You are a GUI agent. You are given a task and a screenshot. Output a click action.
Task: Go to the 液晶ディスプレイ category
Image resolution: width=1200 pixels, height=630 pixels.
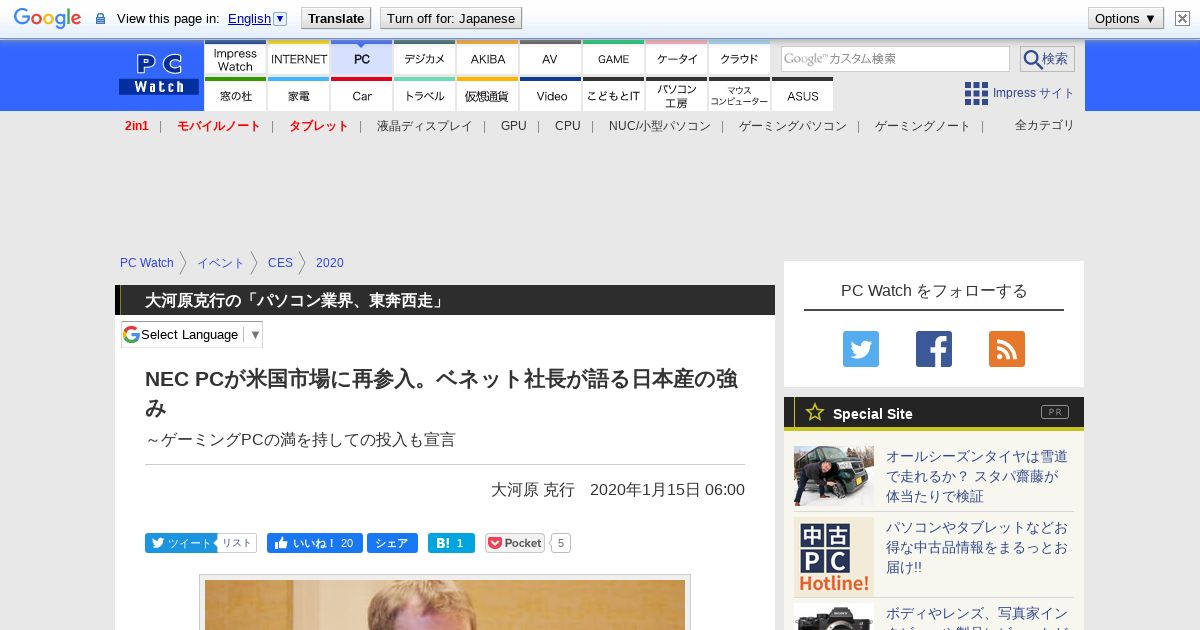[425, 126]
